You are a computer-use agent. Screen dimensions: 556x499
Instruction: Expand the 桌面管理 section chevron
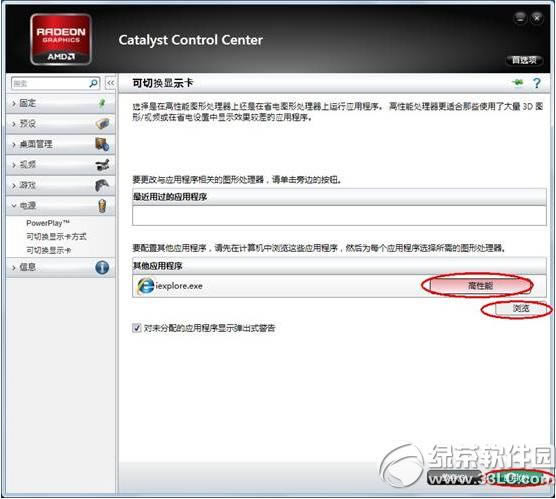click(x=14, y=145)
